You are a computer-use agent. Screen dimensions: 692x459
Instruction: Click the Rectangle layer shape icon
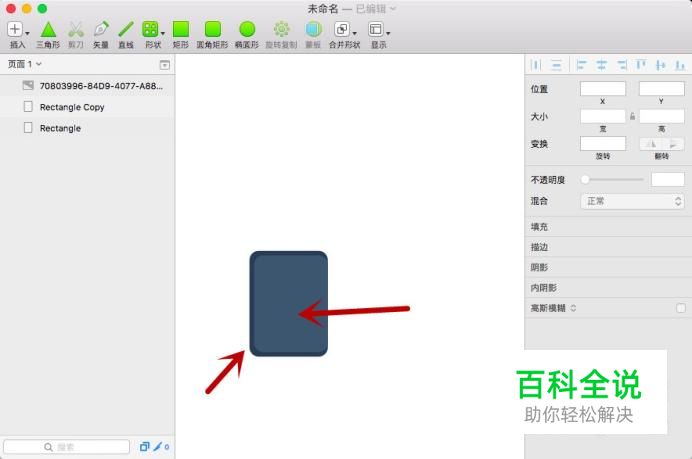tap(28, 128)
